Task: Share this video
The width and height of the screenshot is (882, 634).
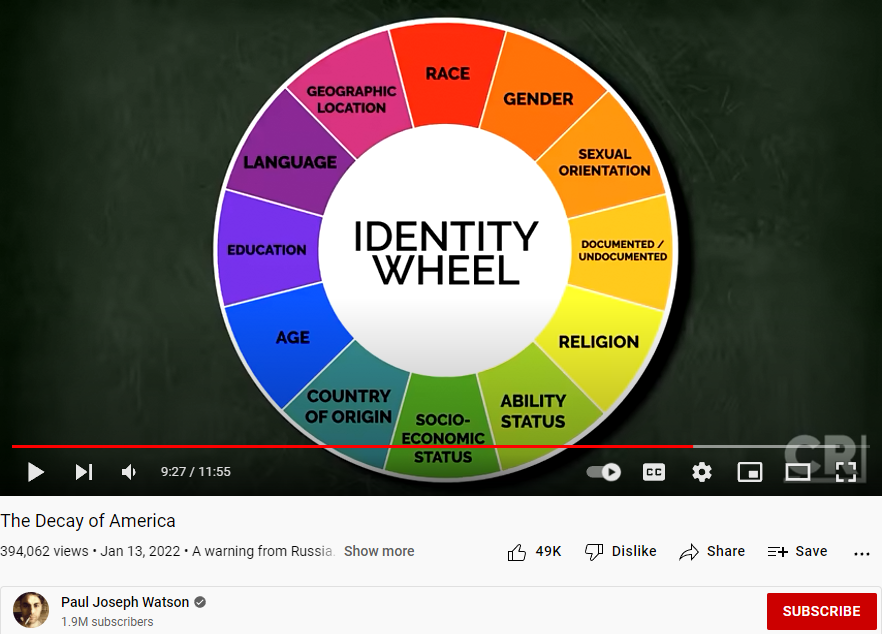Action: click(712, 552)
